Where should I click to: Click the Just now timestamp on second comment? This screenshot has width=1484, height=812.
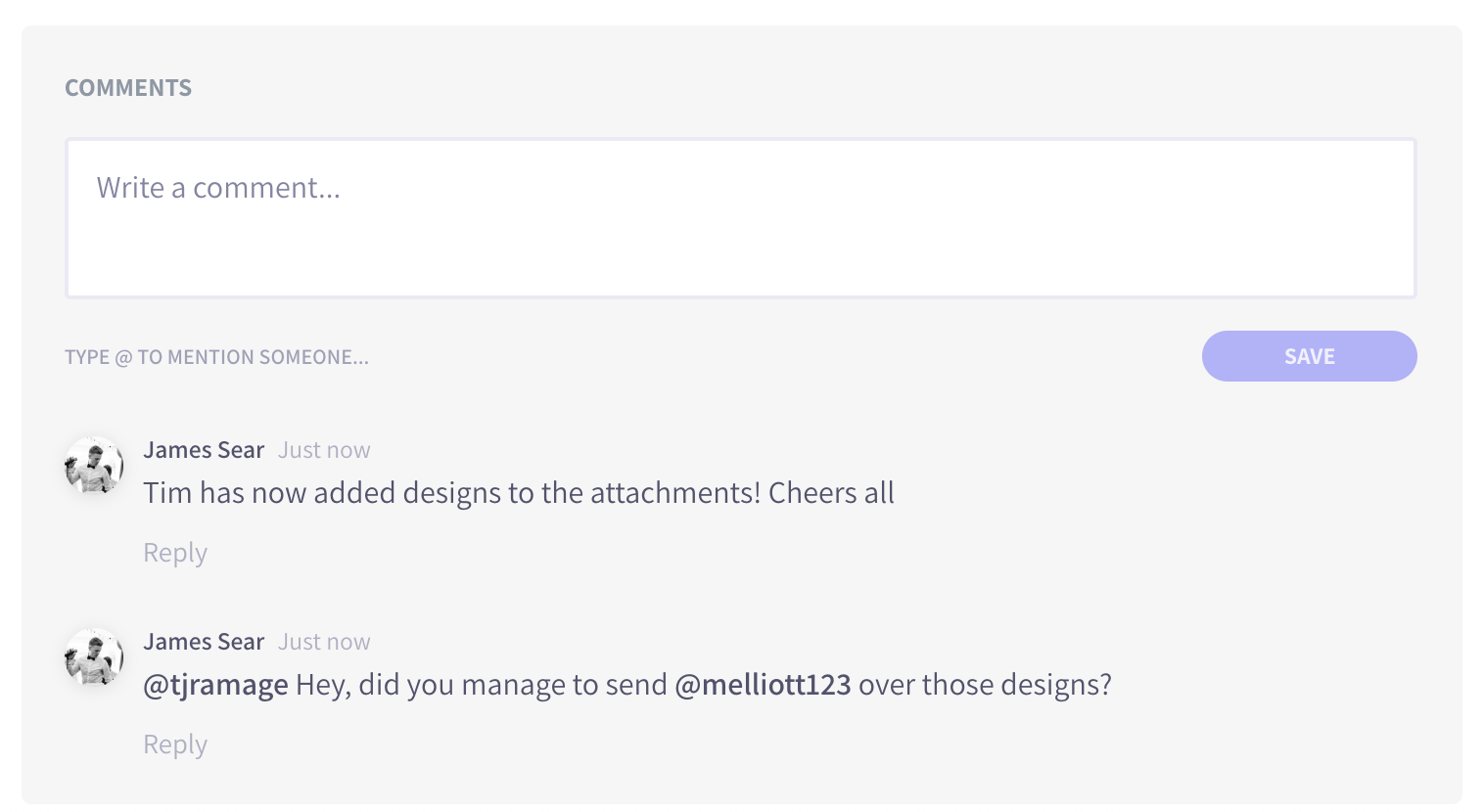pos(324,642)
